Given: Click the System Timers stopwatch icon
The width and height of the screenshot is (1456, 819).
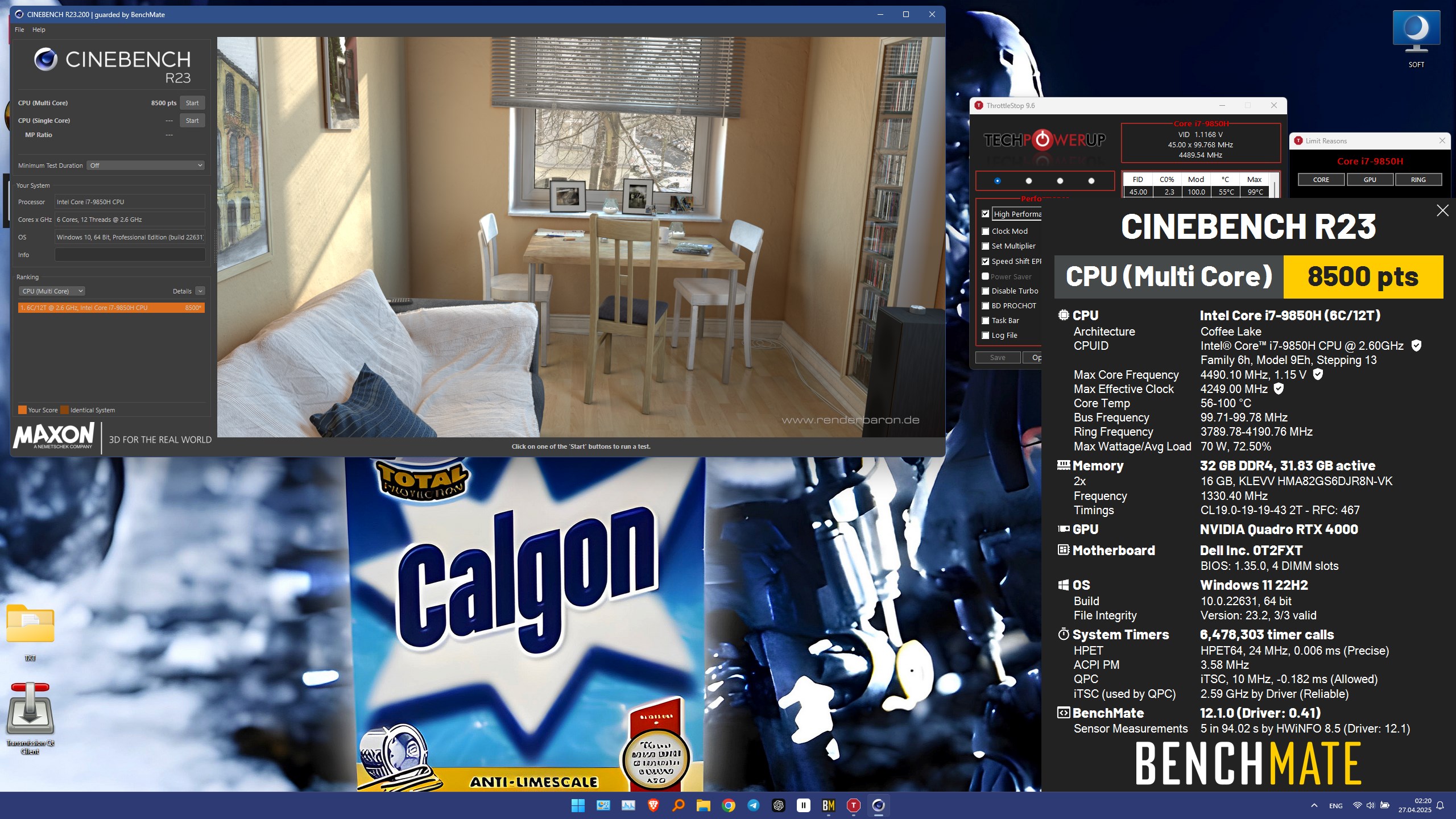Looking at the screenshot, I should point(1064,634).
